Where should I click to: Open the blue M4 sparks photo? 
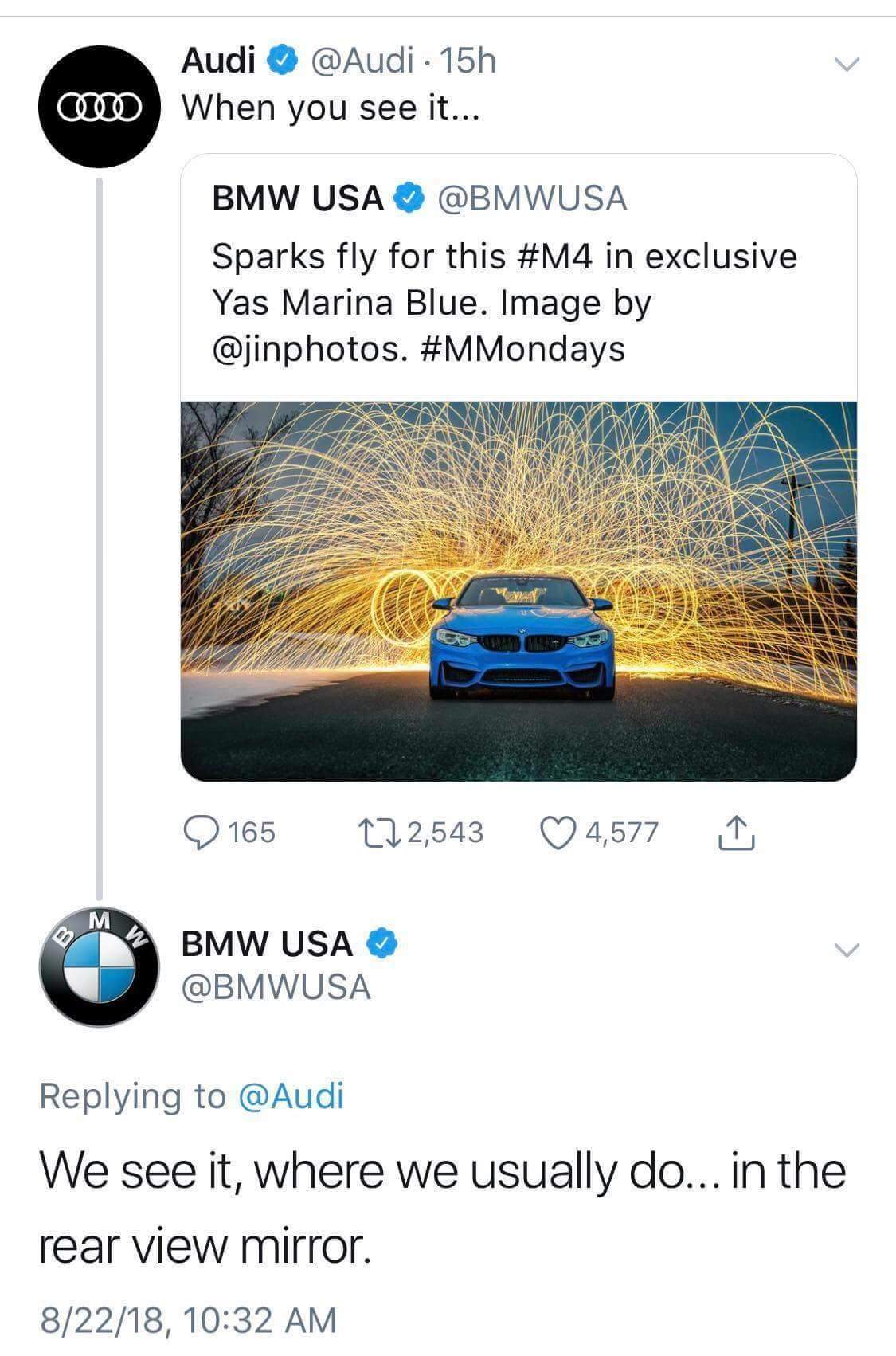(518, 590)
